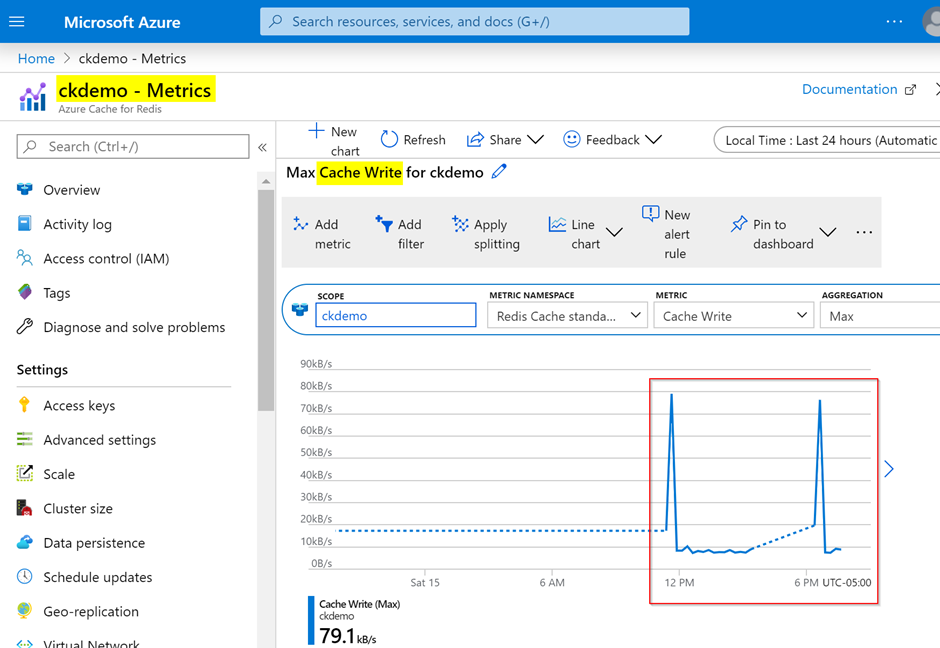
Task: Click the Microsoft Azure brand title
Action: point(122,22)
